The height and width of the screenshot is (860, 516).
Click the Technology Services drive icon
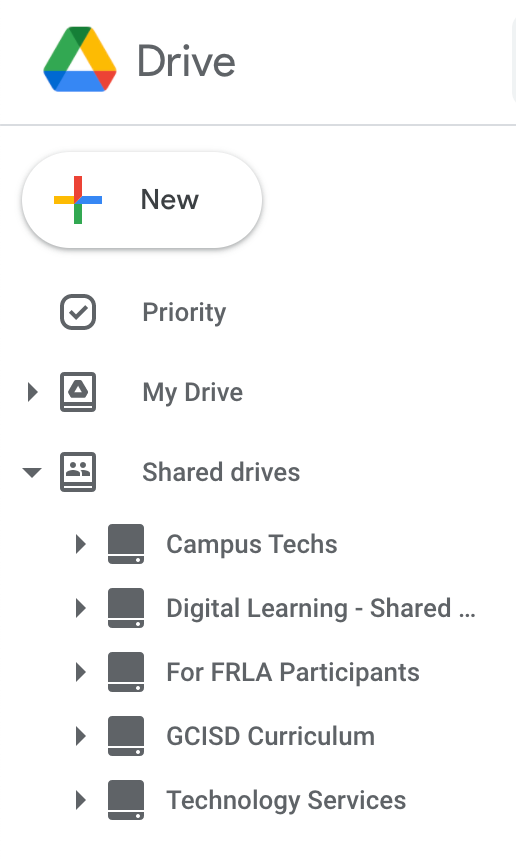[126, 800]
